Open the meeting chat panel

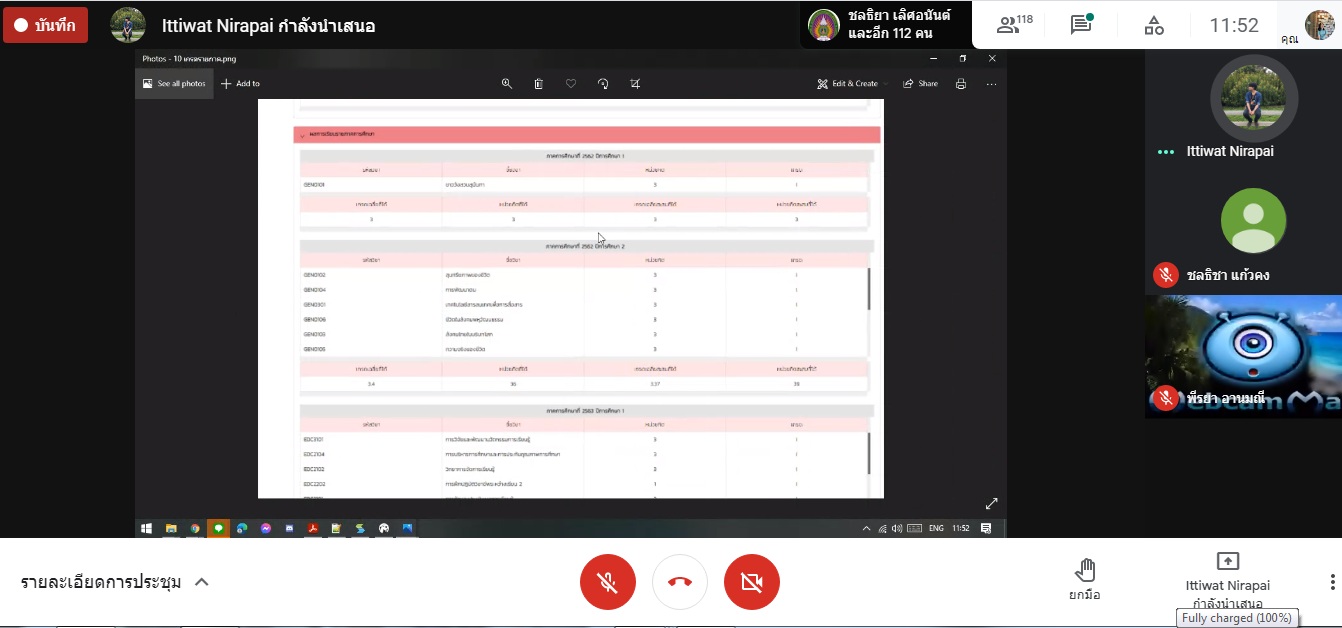point(1081,25)
